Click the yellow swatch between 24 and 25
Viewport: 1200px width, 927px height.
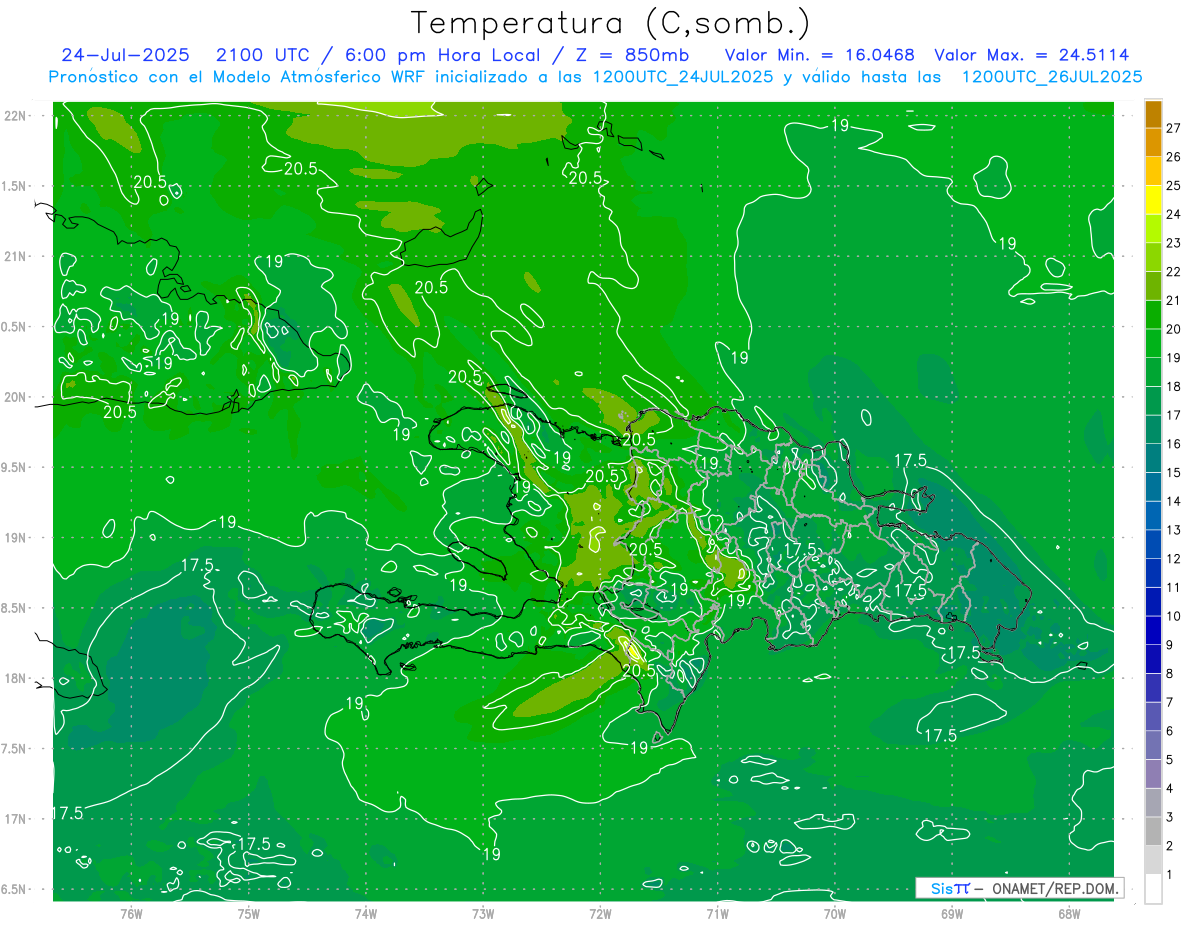(x=1153, y=199)
